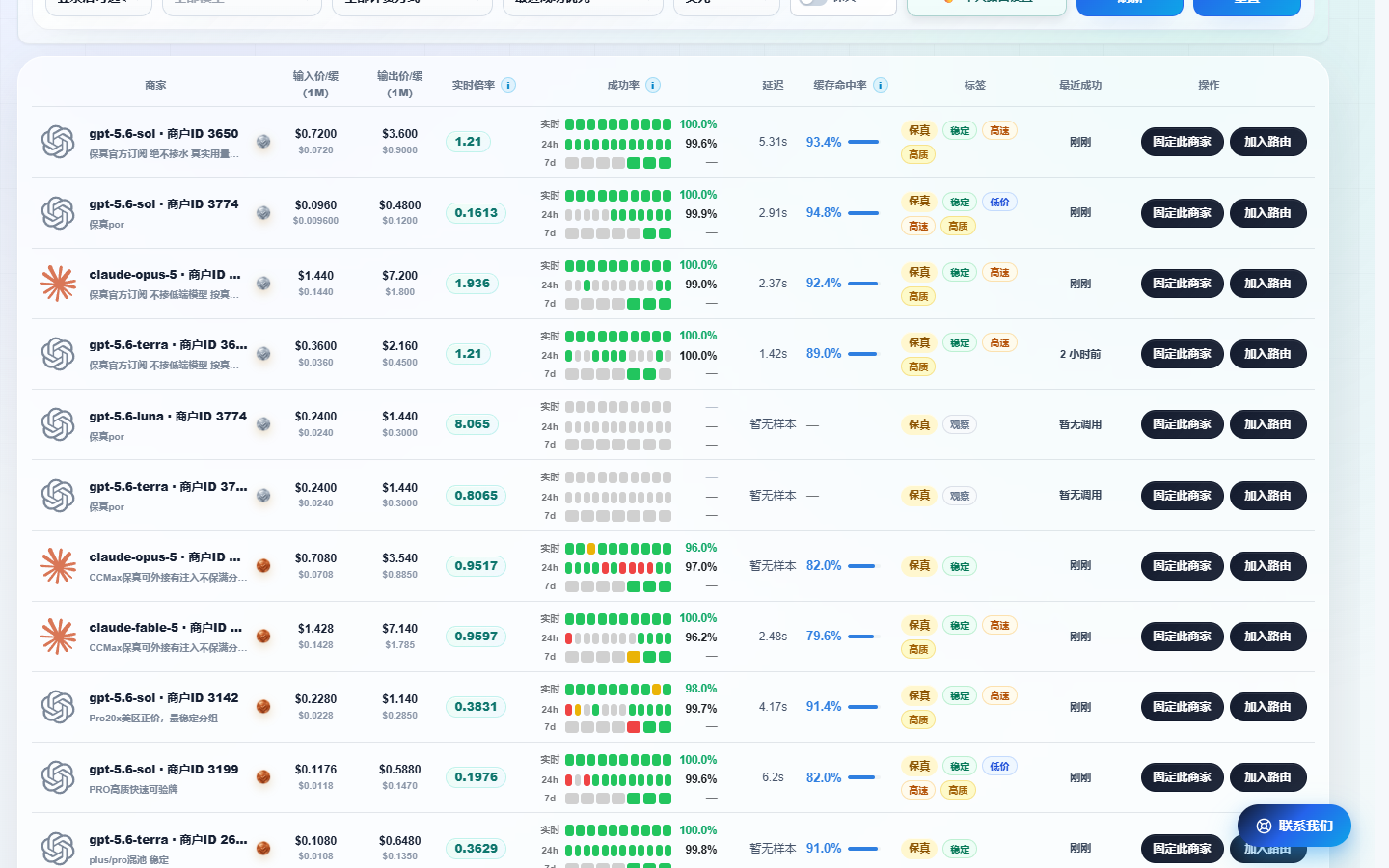Click the 低价 tag in gpt-5.6-sol 3774 row
Screen dimensions: 1389x868
[999, 203]
